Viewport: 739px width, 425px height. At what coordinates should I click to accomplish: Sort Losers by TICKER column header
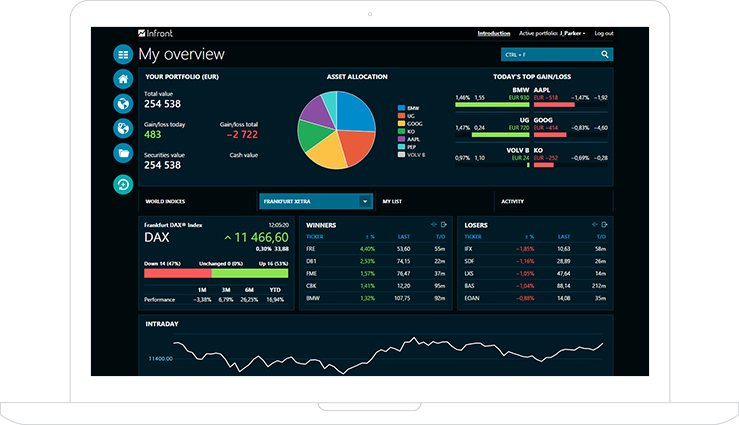tap(473, 237)
